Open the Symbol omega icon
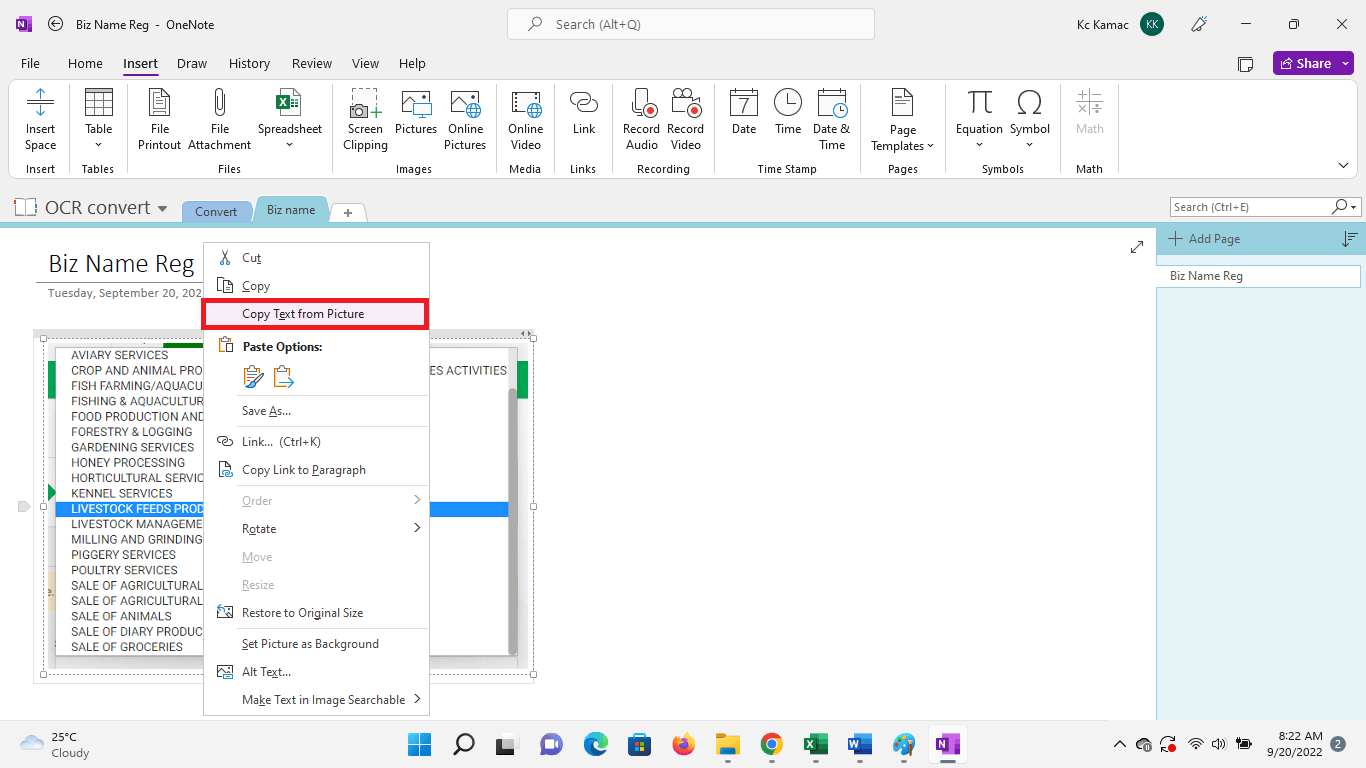Image resolution: width=1366 pixels, height=768 pixels. point(1029,105)
